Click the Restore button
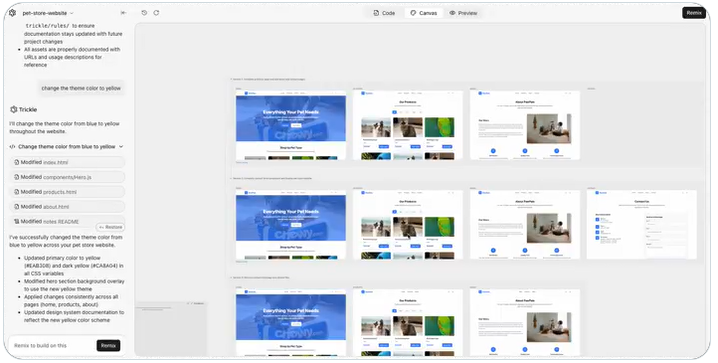718x363 pixels. [110, 227]
